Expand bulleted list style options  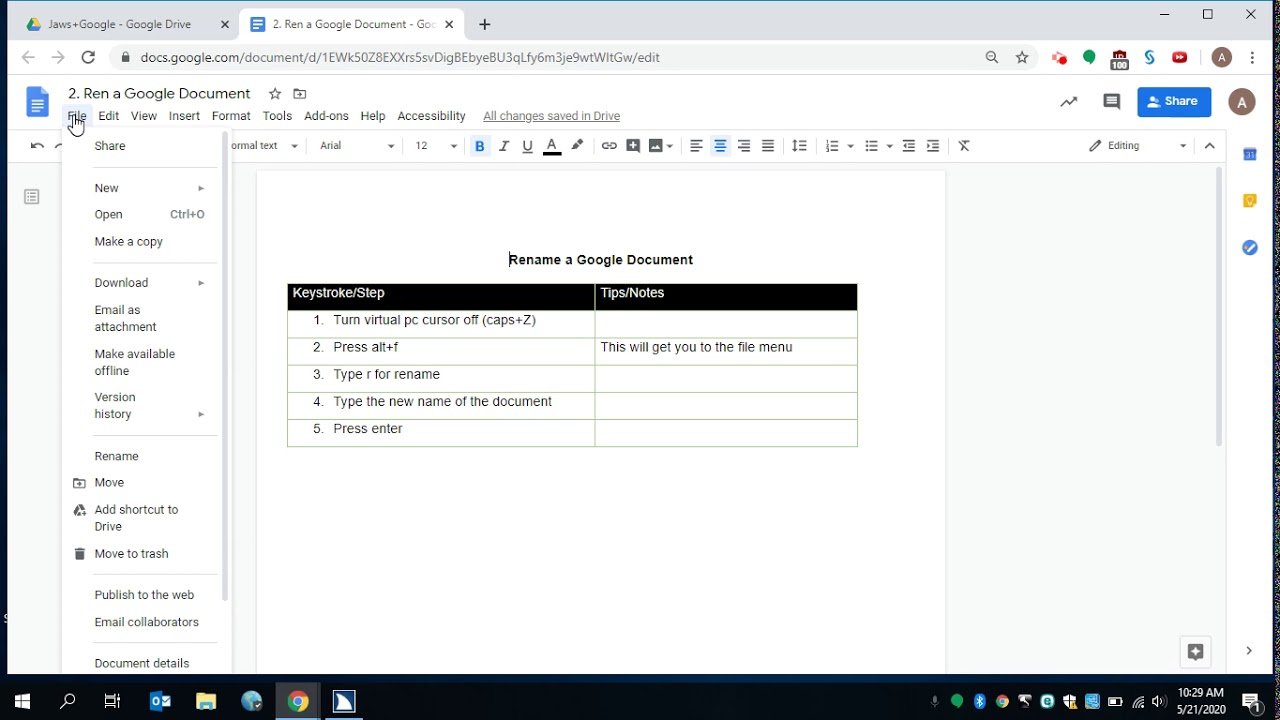click(x=889, y=146)
